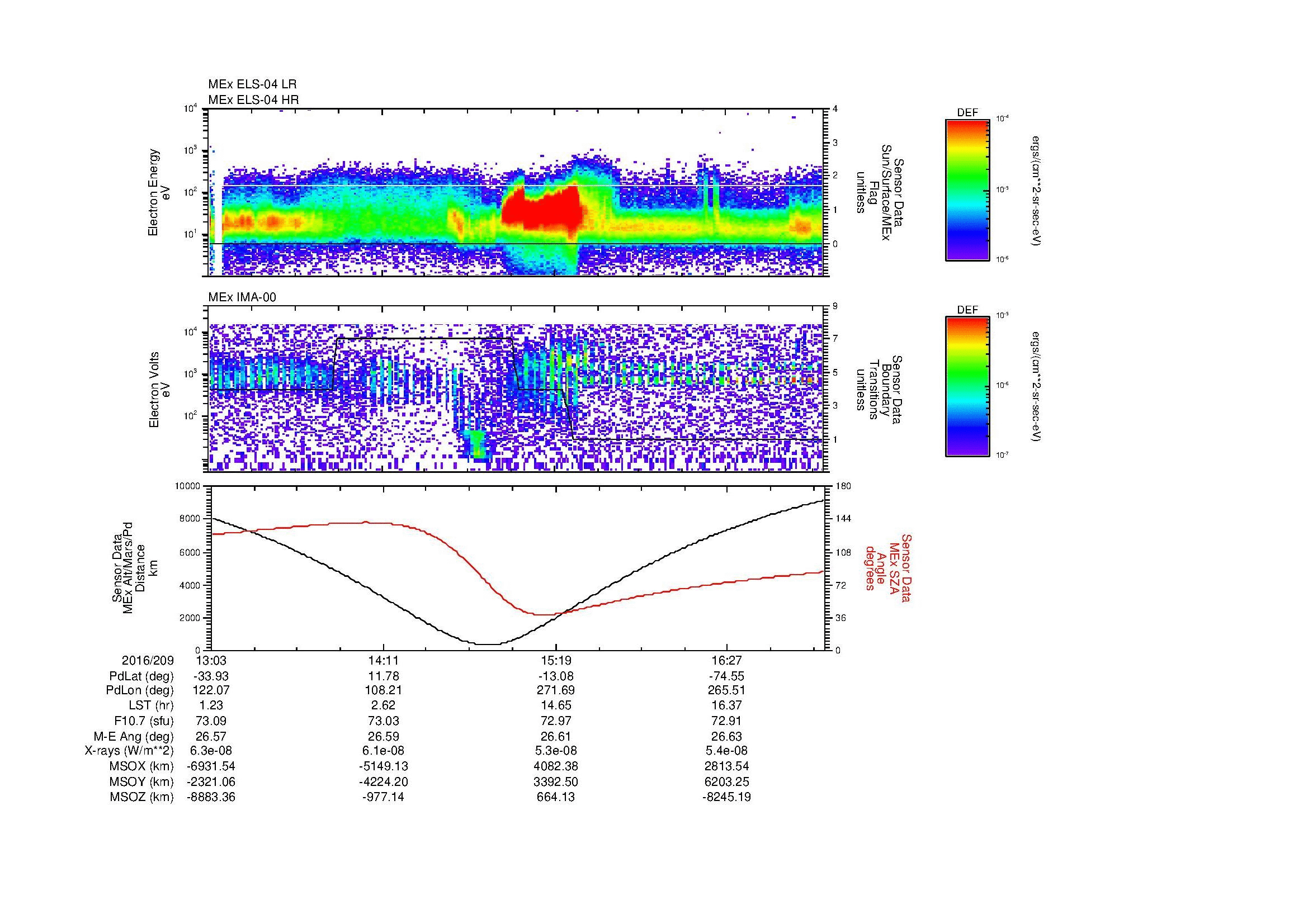Viewport: 1308px width, 924px height.
Task: Click the 'MEx ELS-04 HR' plot title
Action: pos(253,99)
